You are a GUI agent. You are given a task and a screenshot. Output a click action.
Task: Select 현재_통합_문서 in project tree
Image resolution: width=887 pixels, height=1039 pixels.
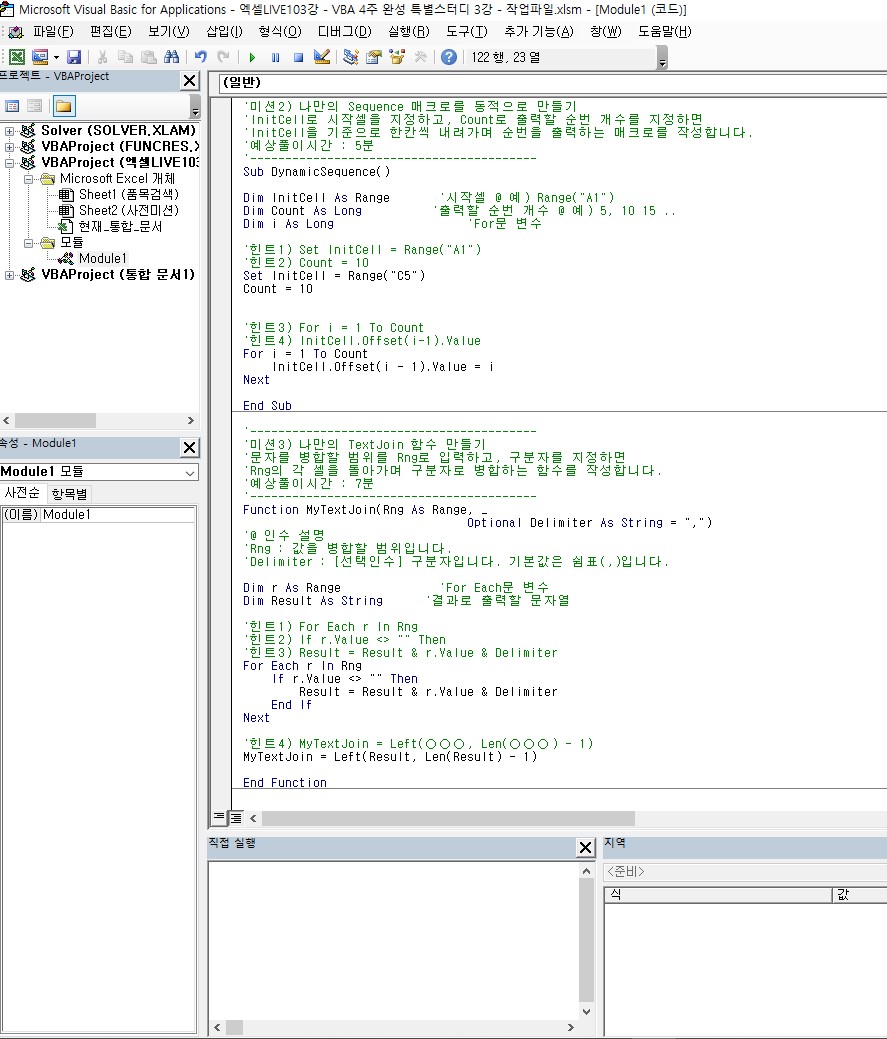(x=120, y=227)
